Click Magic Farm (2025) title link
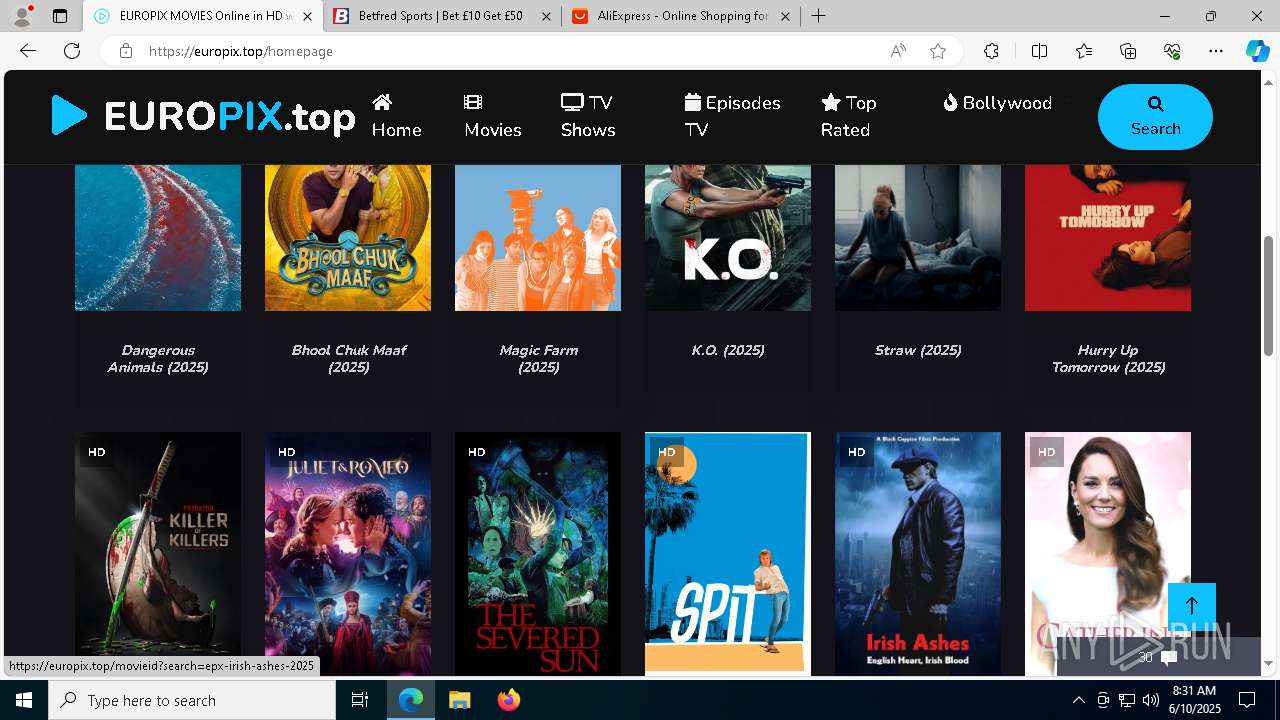Screen dimensions: 1280x720 (538, 359)
